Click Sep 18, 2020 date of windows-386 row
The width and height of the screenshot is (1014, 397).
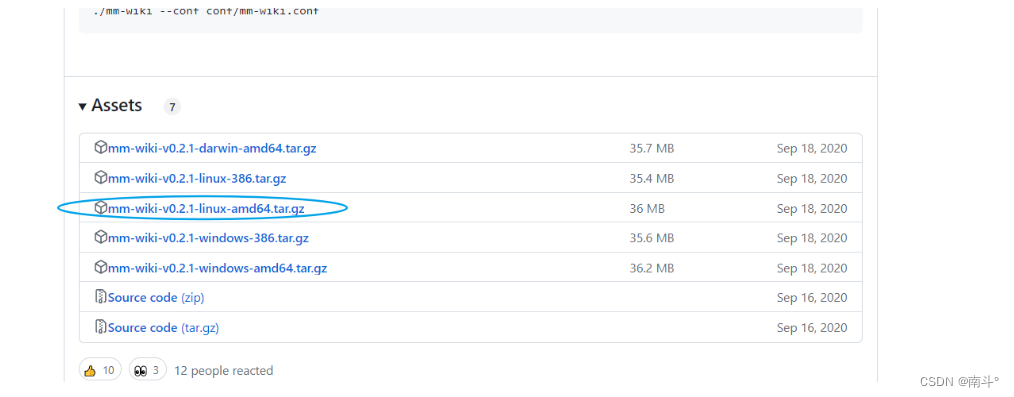click(812, 239)
